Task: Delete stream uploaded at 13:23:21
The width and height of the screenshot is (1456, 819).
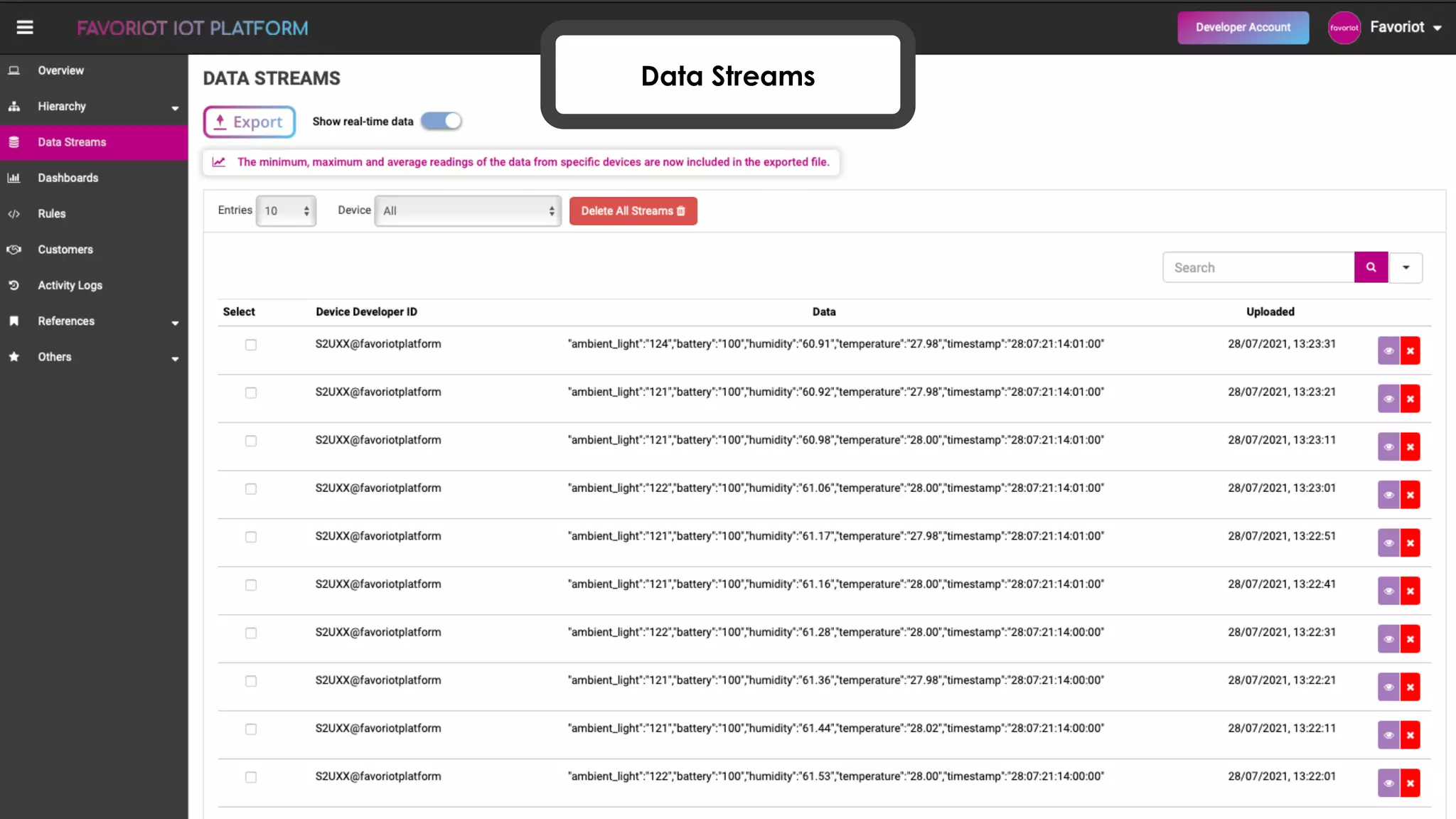Action: click(x=1410, y=399)
